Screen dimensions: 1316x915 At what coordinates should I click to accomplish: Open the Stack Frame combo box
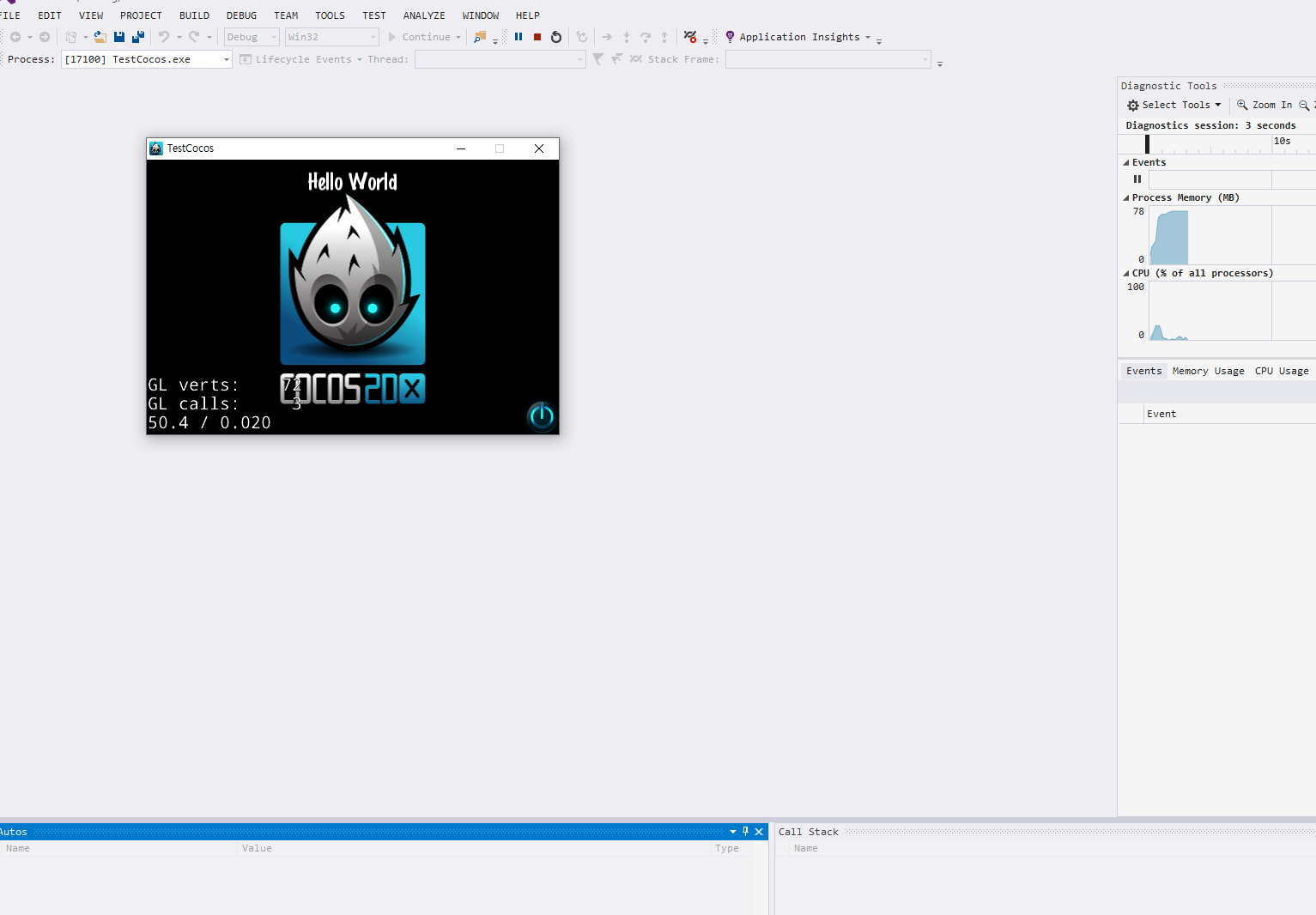[828, 59]
